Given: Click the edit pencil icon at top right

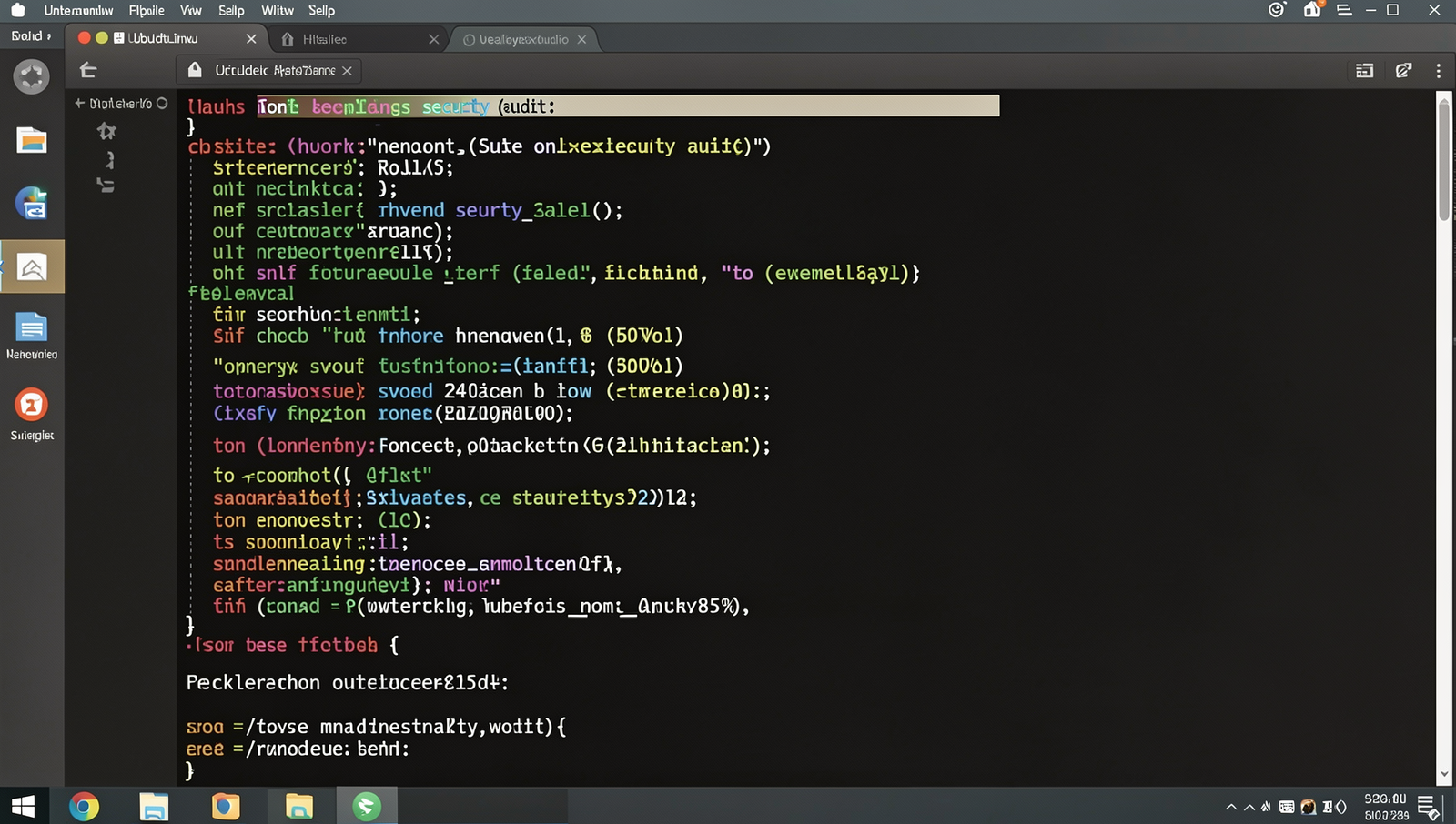Looking at the screenshot, I should 1403,70.
